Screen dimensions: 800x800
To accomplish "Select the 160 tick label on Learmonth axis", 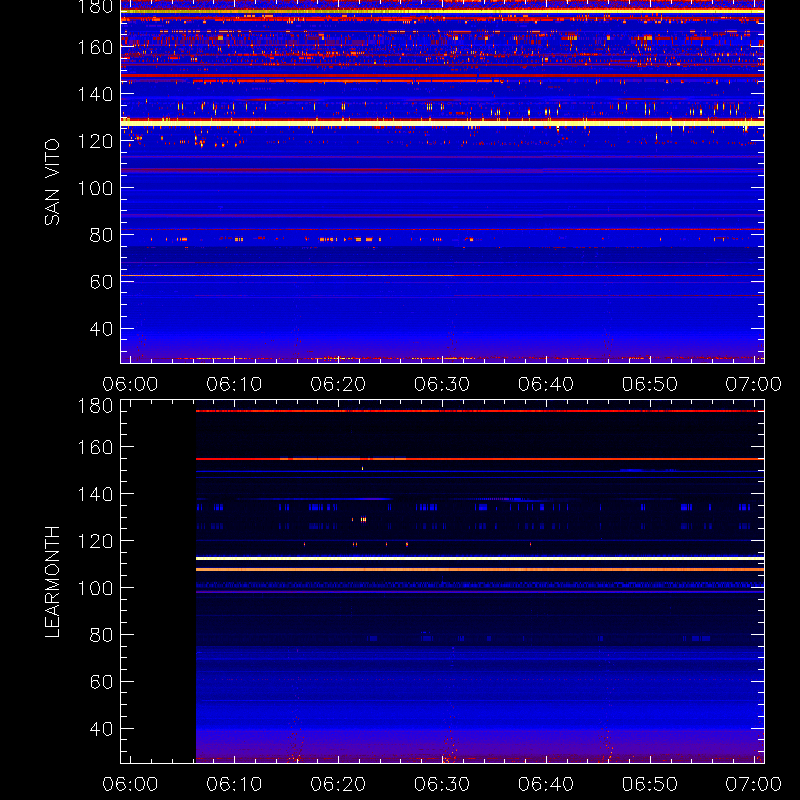I will (95, 447).
